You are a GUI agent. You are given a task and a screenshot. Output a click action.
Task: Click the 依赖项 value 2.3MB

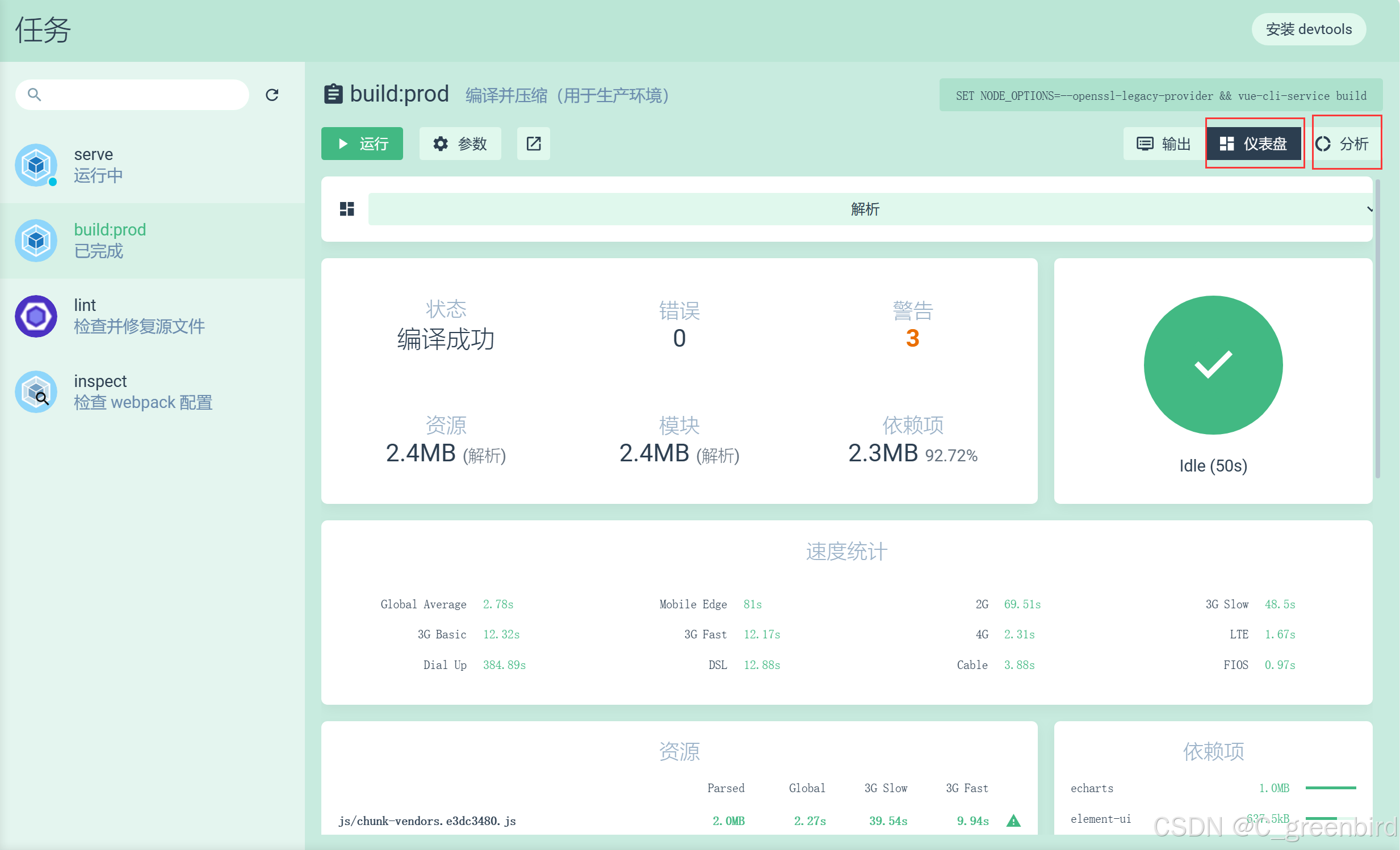pyautogui.click(x=883, y=453)
